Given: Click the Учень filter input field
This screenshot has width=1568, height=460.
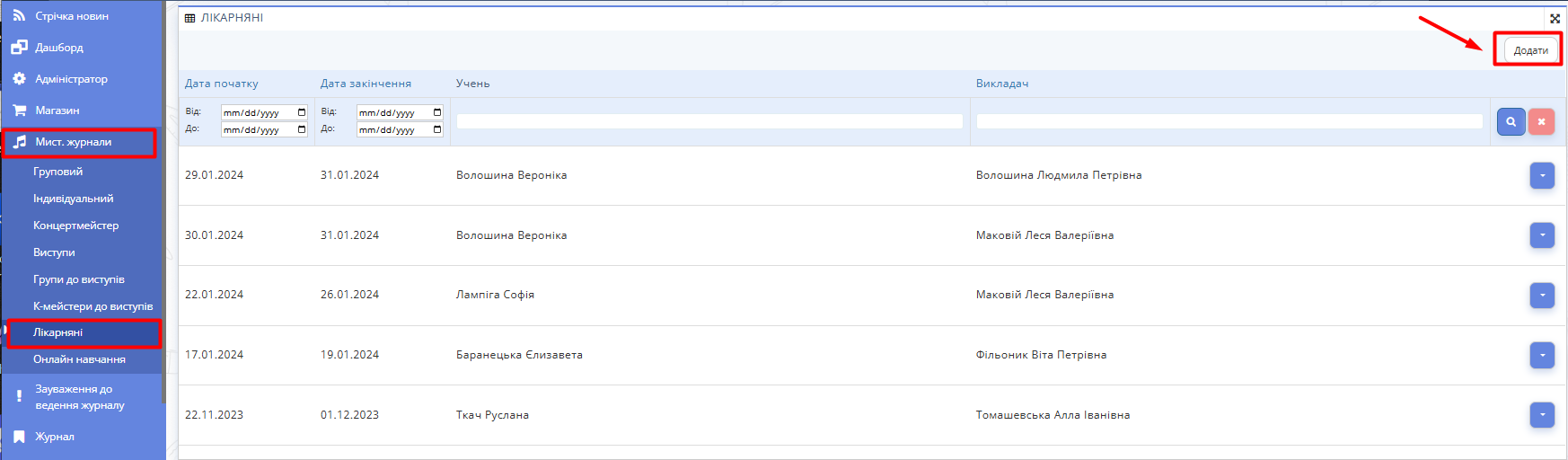Looking at the screenshot, I should (x=709, y=121).
